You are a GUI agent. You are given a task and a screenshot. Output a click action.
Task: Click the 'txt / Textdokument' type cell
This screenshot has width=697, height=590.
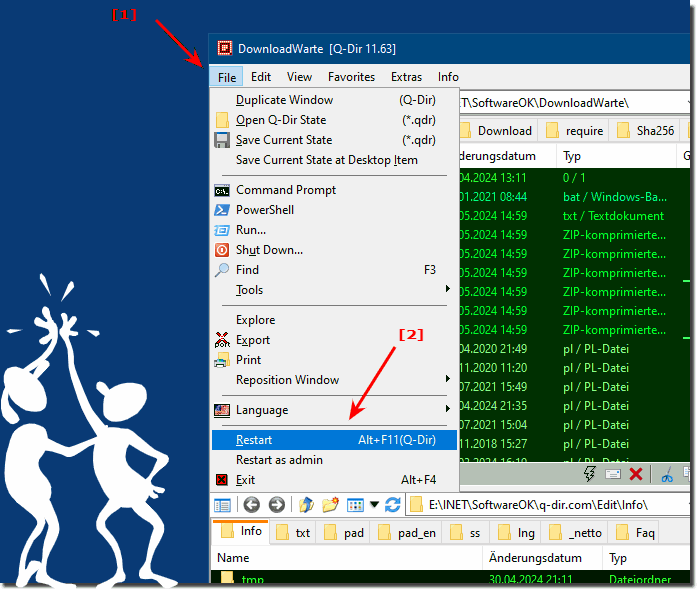click(613, 216)
